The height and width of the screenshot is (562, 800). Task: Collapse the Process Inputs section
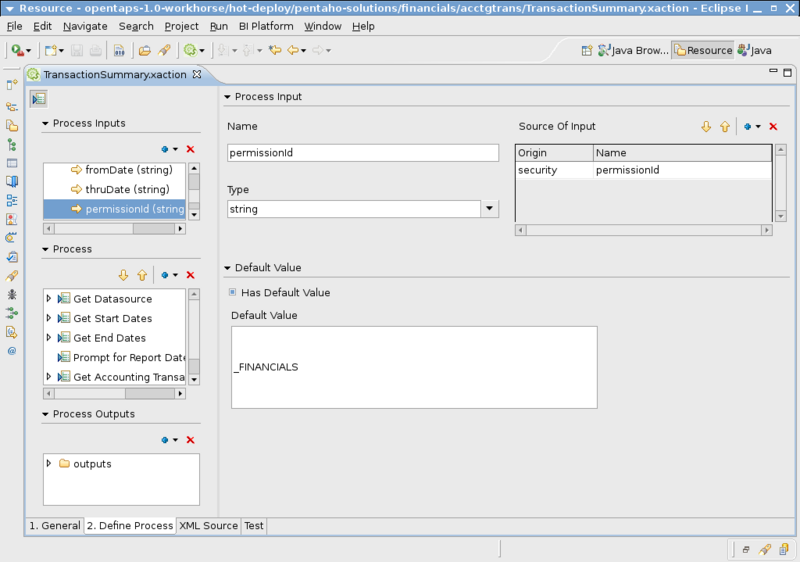click(x=45, y=123)
